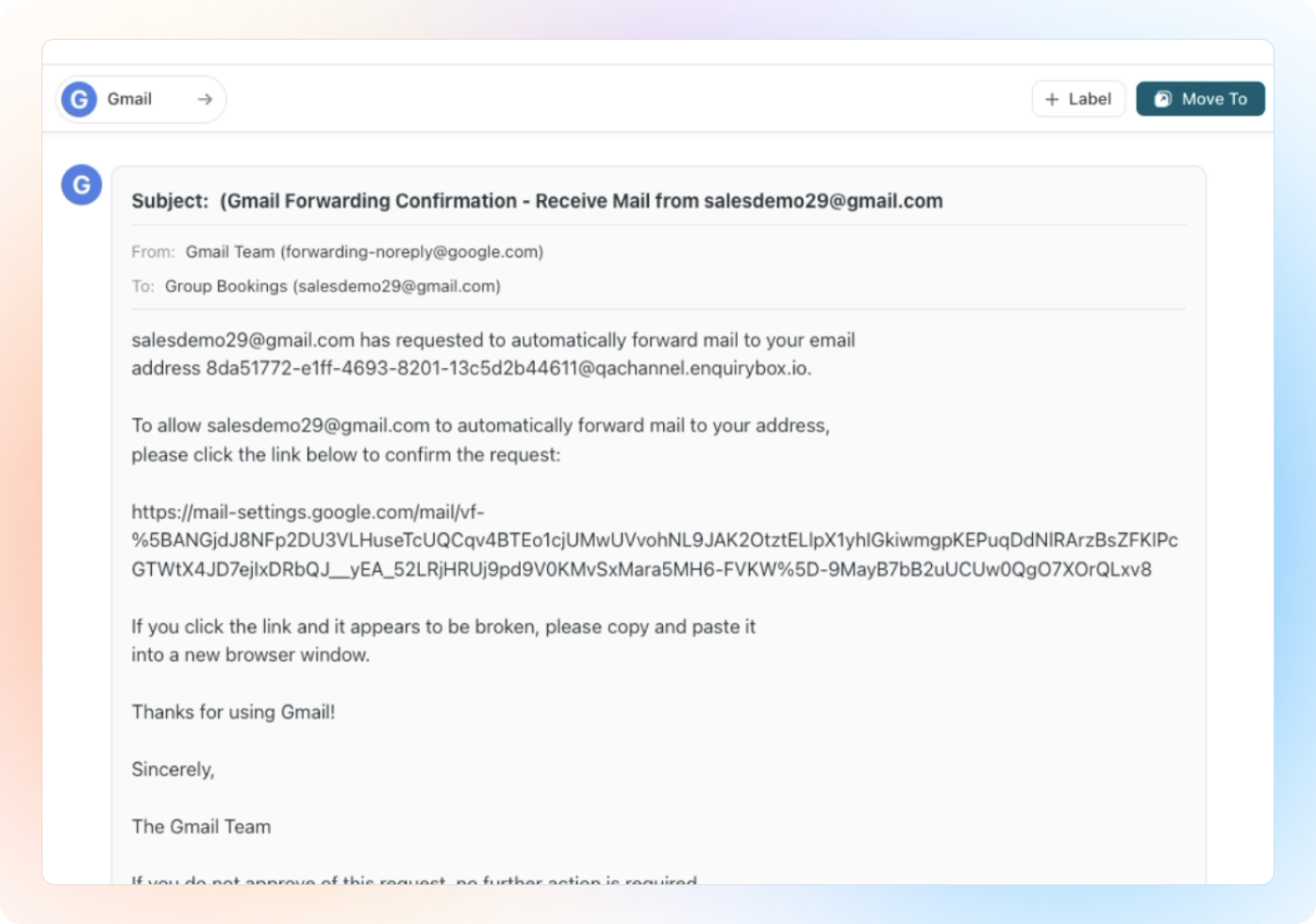
Task: Click the Group Bookings recipient address
Action: point(332,286)
